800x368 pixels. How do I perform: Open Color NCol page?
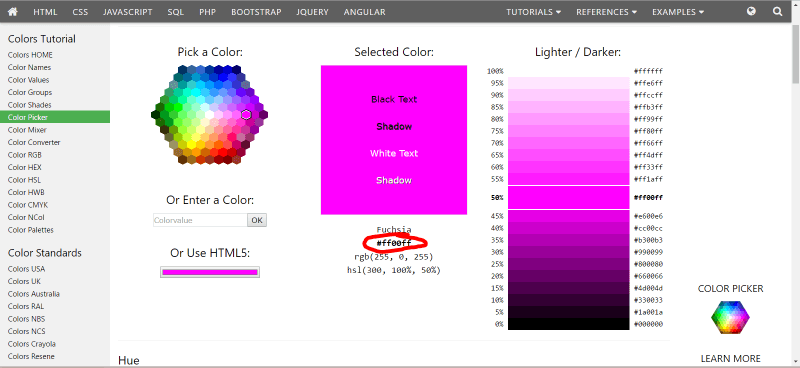[x=26, y=217]
